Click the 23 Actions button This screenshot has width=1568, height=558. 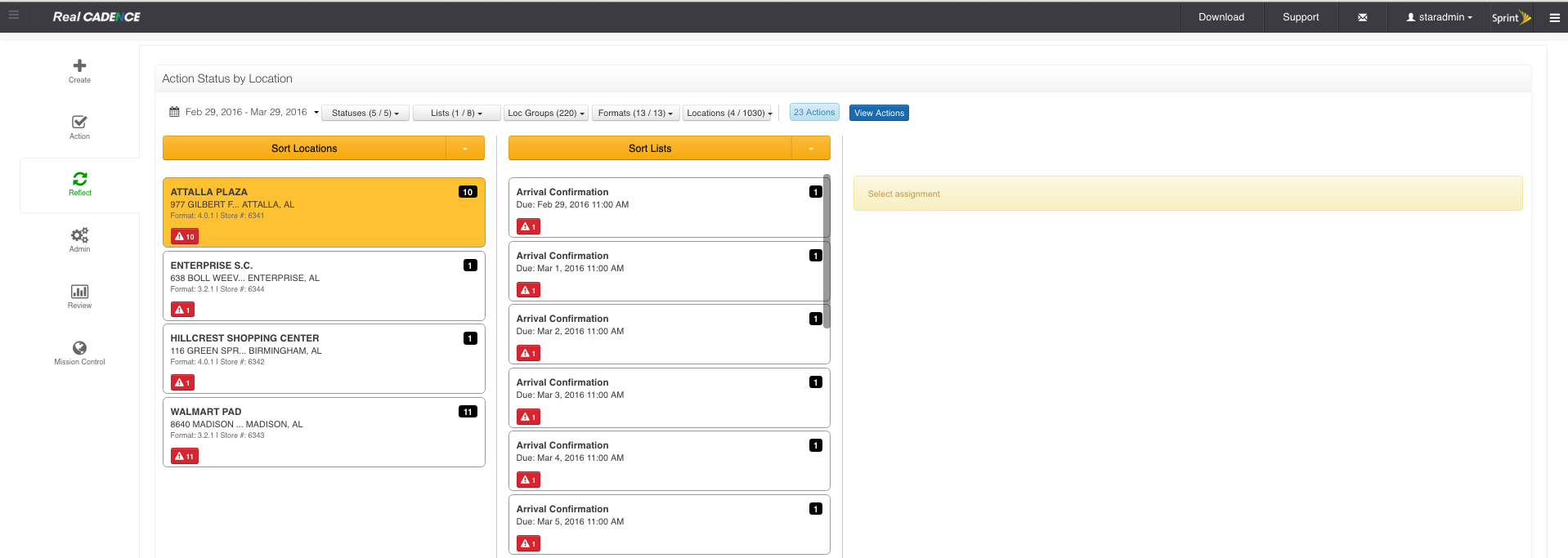pyautogui.click(x=813, y=113)
